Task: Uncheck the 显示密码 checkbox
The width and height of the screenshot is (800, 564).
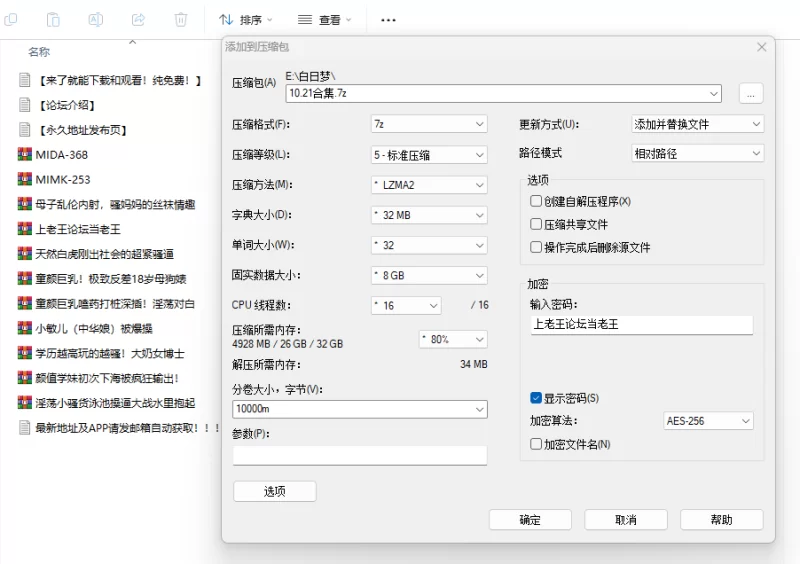Action: [x=537, y=398]
